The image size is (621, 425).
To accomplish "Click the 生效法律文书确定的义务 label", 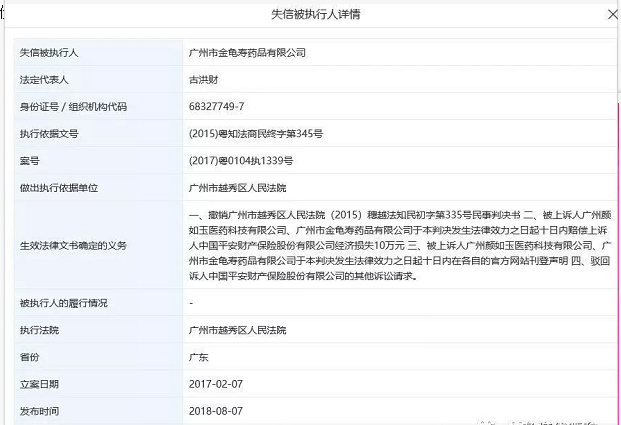I will click(x=74, y=244).
